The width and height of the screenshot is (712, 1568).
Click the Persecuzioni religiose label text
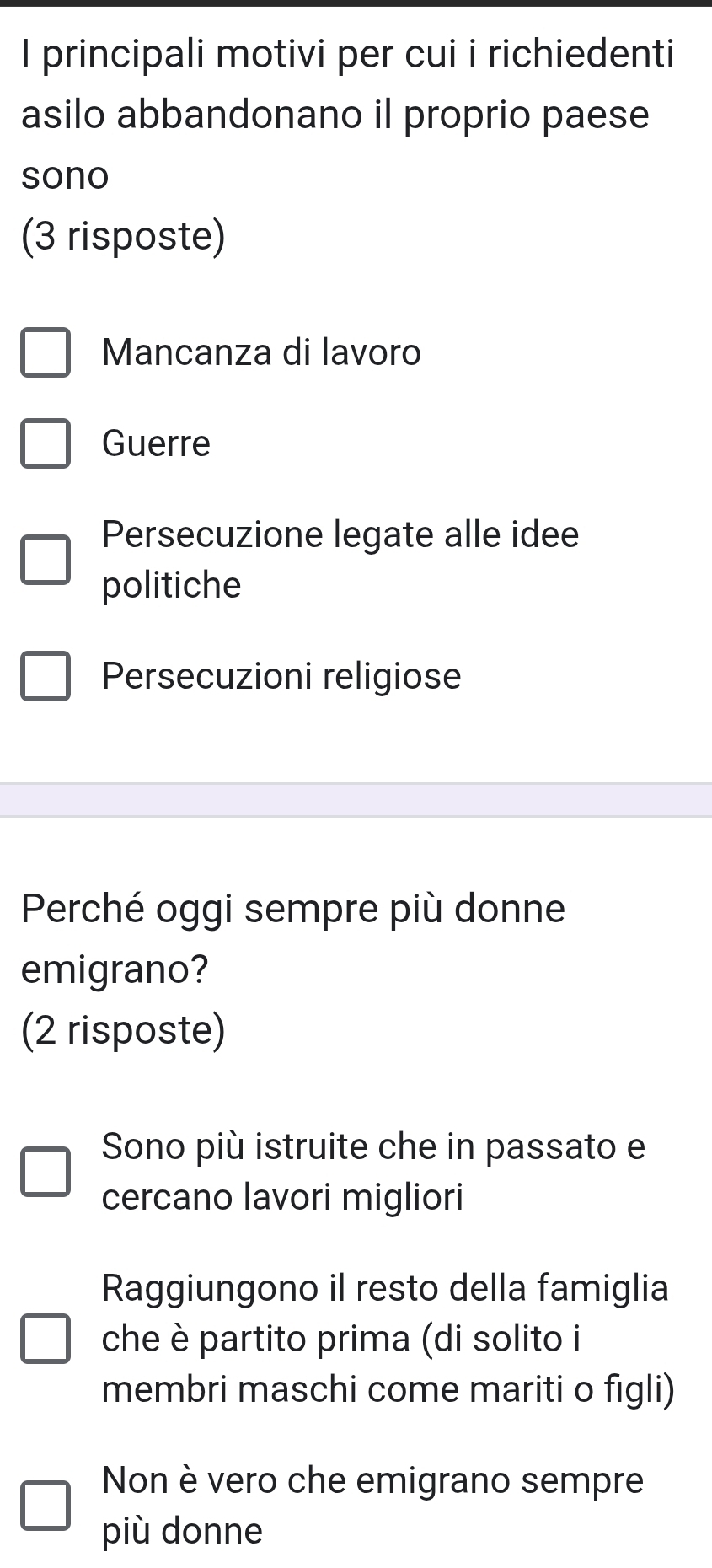[x=281, y=676]
